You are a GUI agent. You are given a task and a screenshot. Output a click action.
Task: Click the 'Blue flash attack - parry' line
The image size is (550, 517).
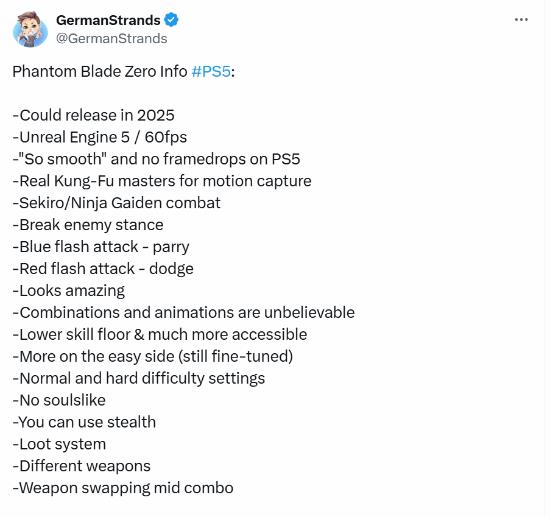click(x=101, y=247)
